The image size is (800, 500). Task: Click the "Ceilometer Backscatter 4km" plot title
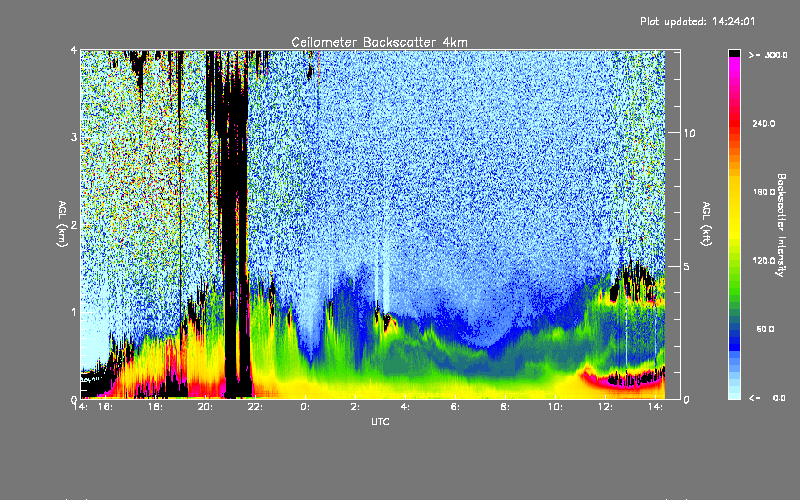[379, 42]
